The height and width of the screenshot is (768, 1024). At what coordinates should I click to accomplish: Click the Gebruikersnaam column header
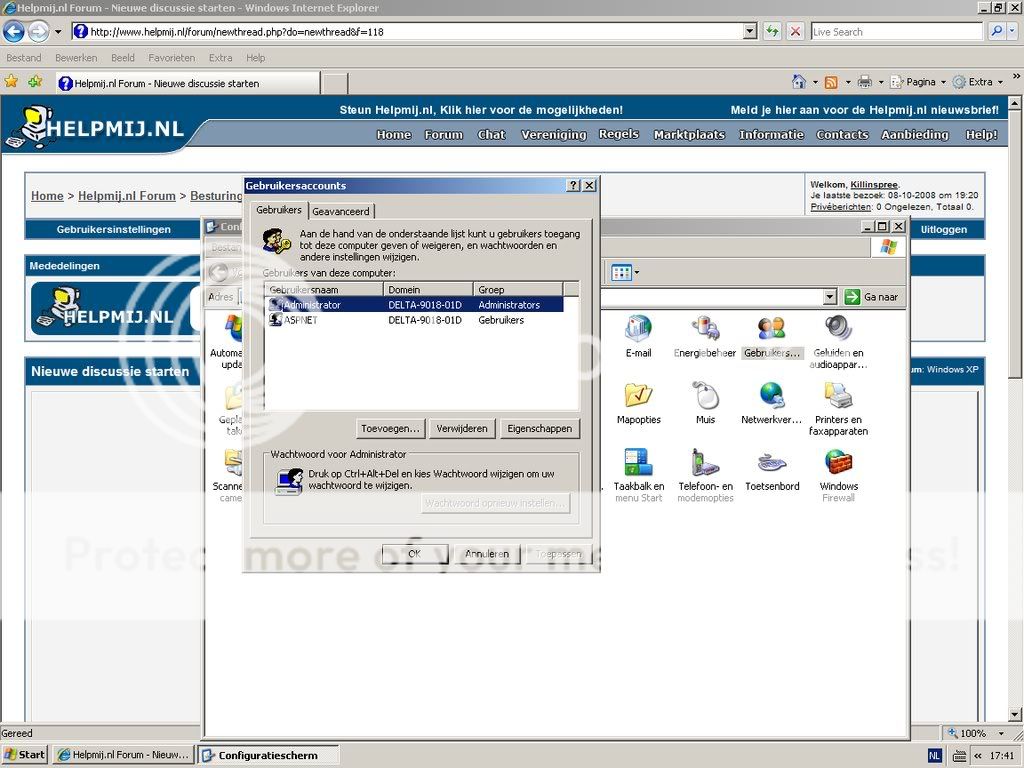(x=325, y=289)
